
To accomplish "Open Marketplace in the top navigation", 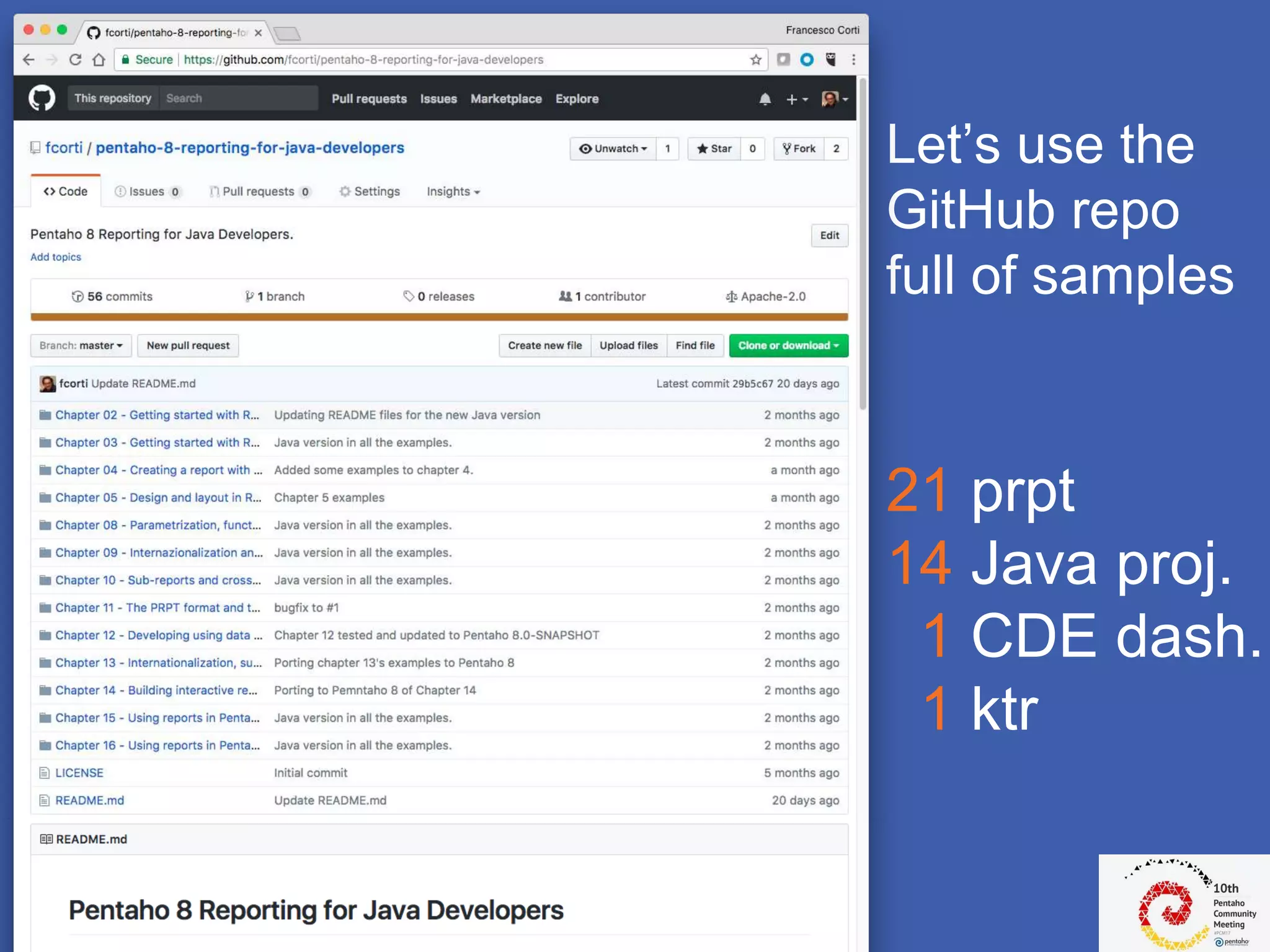I will pyautogui.click(x=506, y=99).
